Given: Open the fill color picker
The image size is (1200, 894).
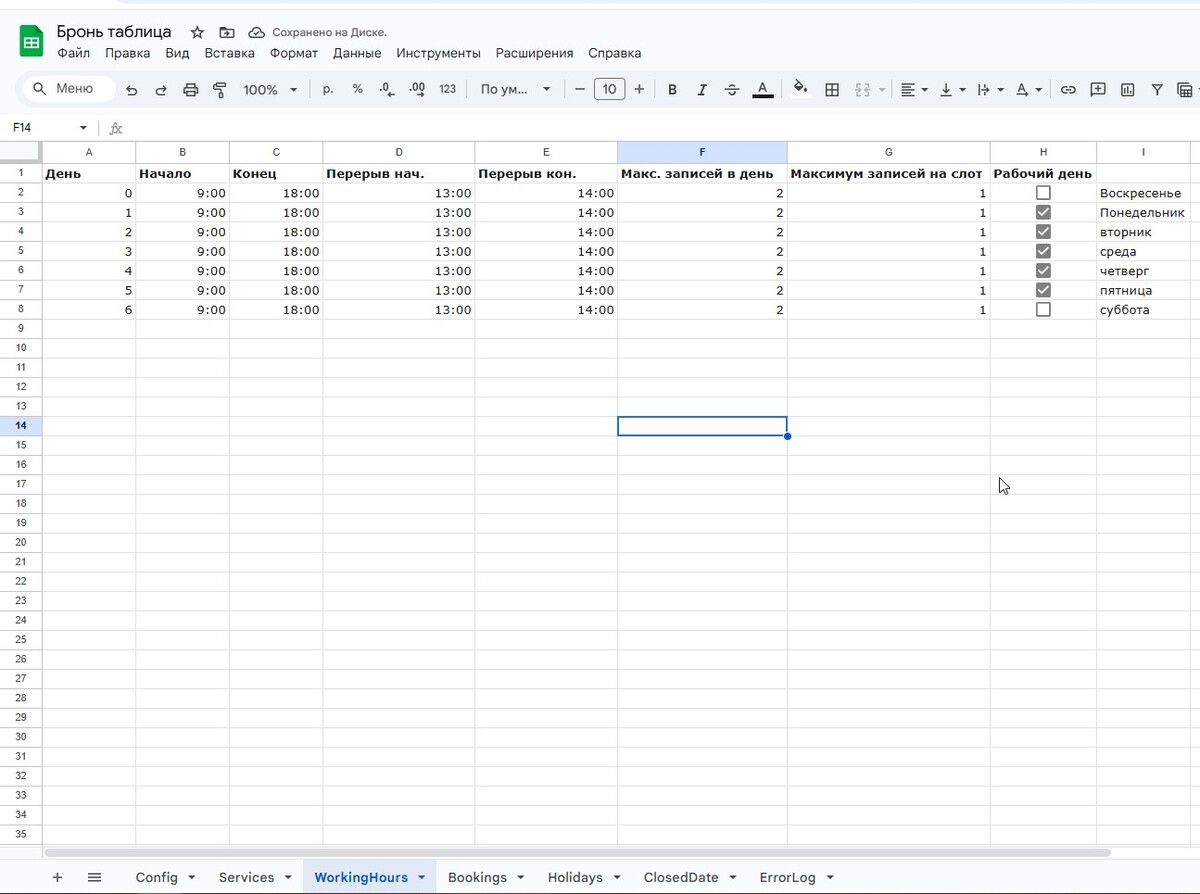Looking at the screenshot, I should click(800, 89).
